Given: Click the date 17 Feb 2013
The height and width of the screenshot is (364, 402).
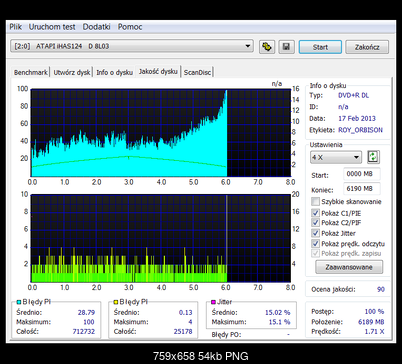Looking at the screenshot, I should tap(357, 118).
